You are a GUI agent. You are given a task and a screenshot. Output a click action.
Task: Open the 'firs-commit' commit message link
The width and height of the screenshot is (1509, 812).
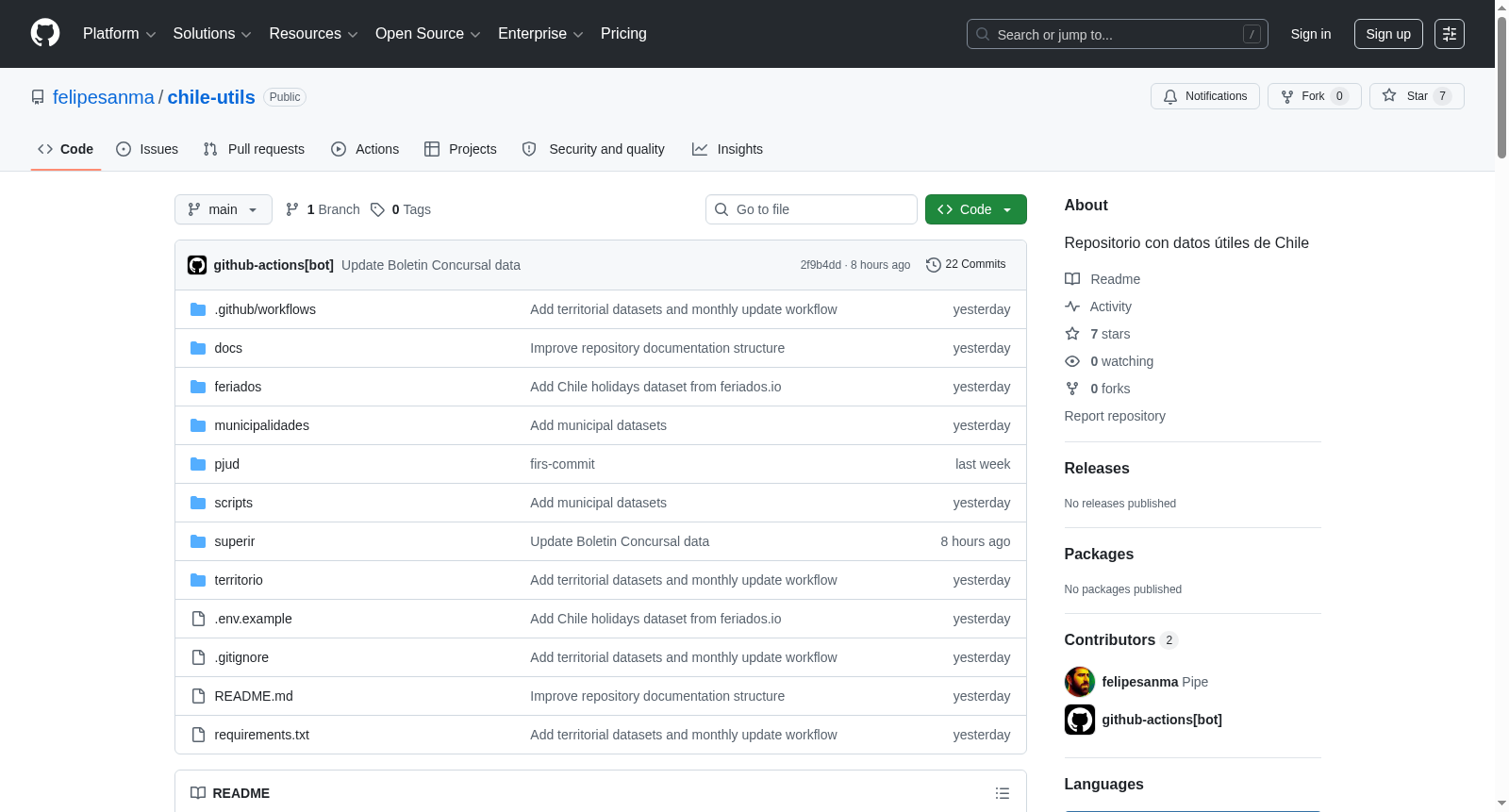coord(562,464)
